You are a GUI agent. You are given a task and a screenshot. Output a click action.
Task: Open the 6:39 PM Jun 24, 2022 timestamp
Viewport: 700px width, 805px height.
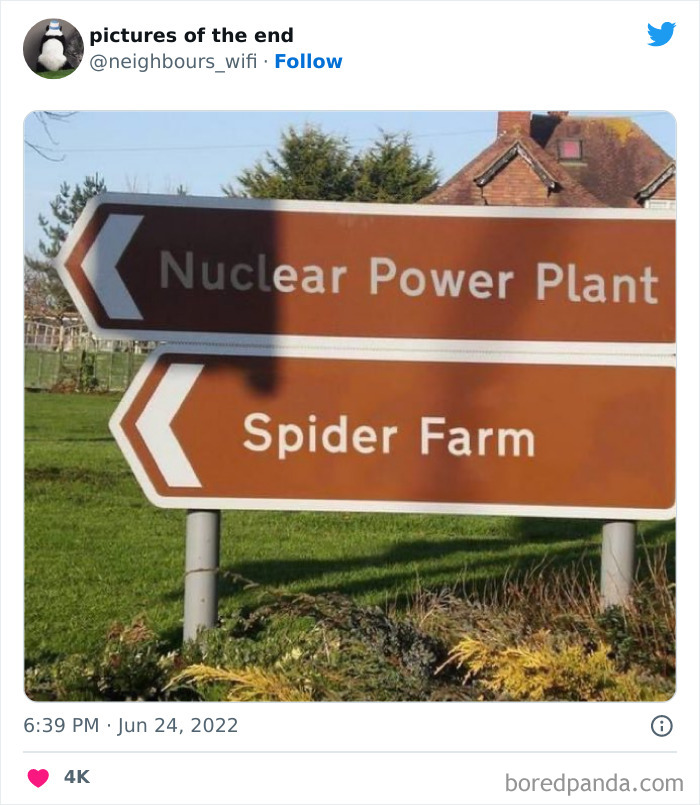click(131, 725)
